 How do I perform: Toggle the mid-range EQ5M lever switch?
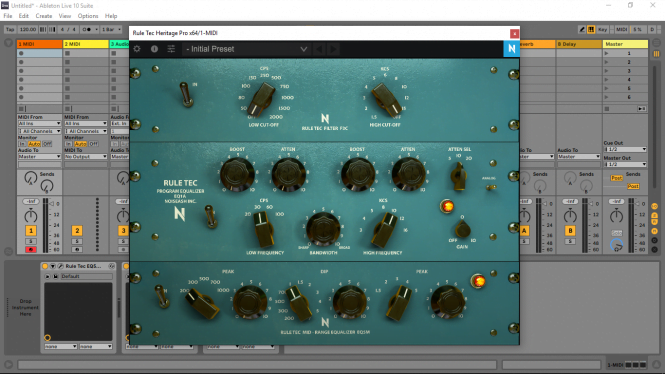point(162,296)
